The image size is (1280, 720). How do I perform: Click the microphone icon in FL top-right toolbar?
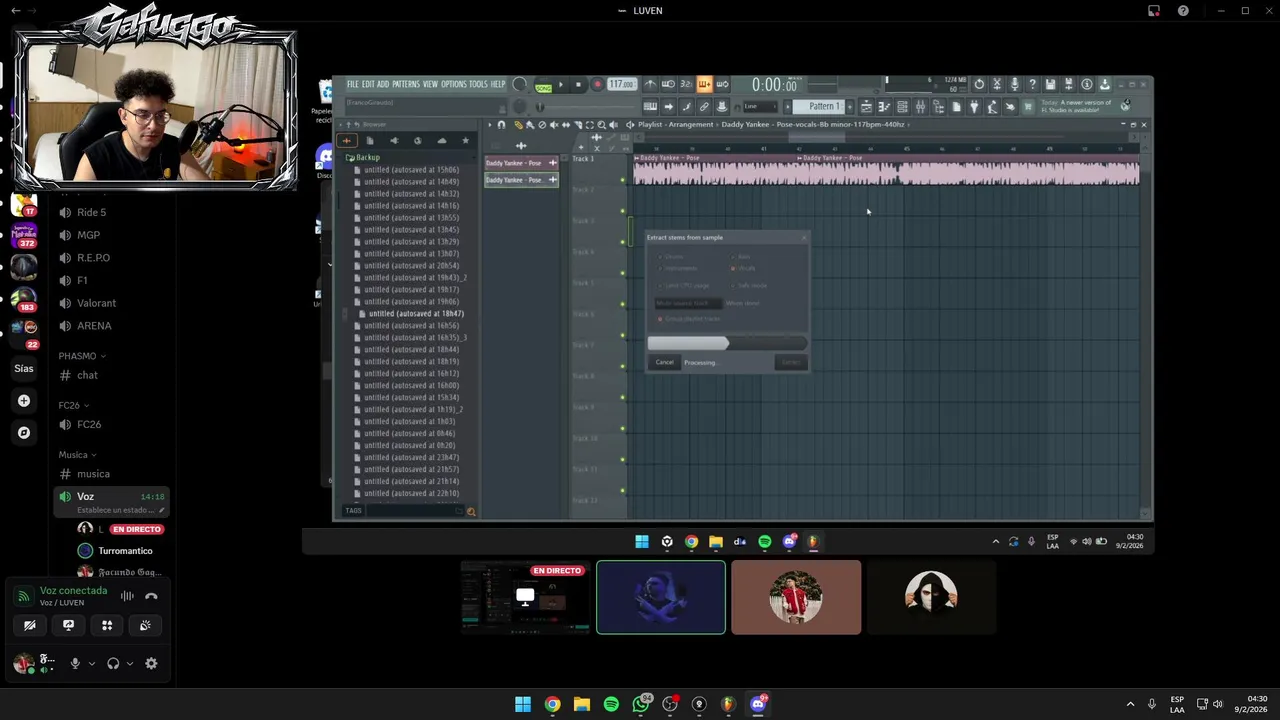pos(1015,84)
